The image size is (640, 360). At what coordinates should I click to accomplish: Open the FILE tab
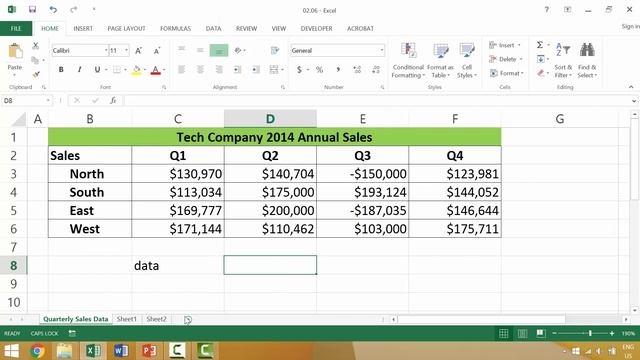coord(16,29)
